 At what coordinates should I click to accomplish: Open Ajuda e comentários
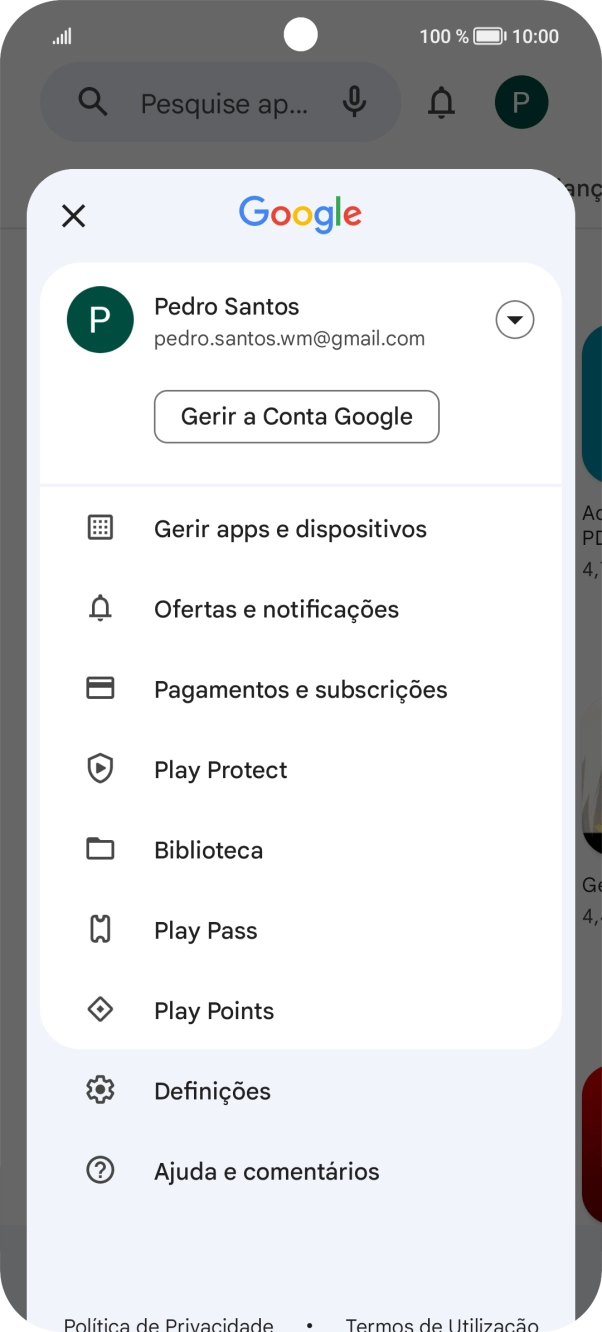[x=266, y=1171]
